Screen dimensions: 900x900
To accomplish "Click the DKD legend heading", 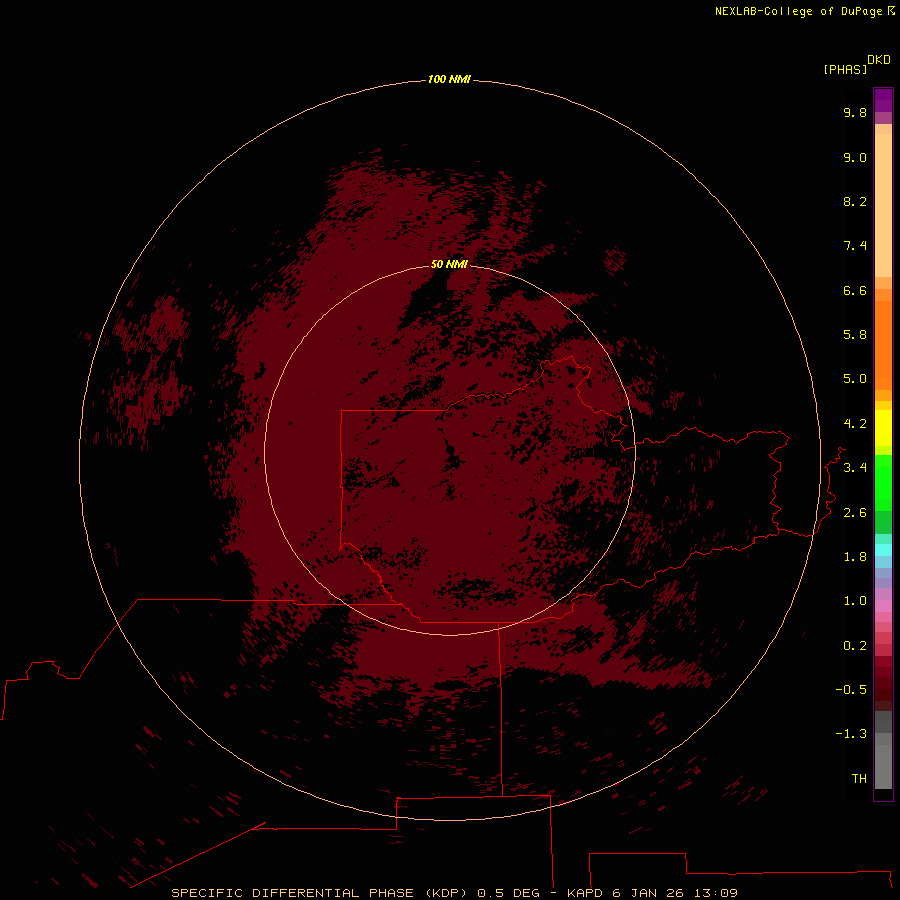I will pyautogui.click(x=879, y=60).
